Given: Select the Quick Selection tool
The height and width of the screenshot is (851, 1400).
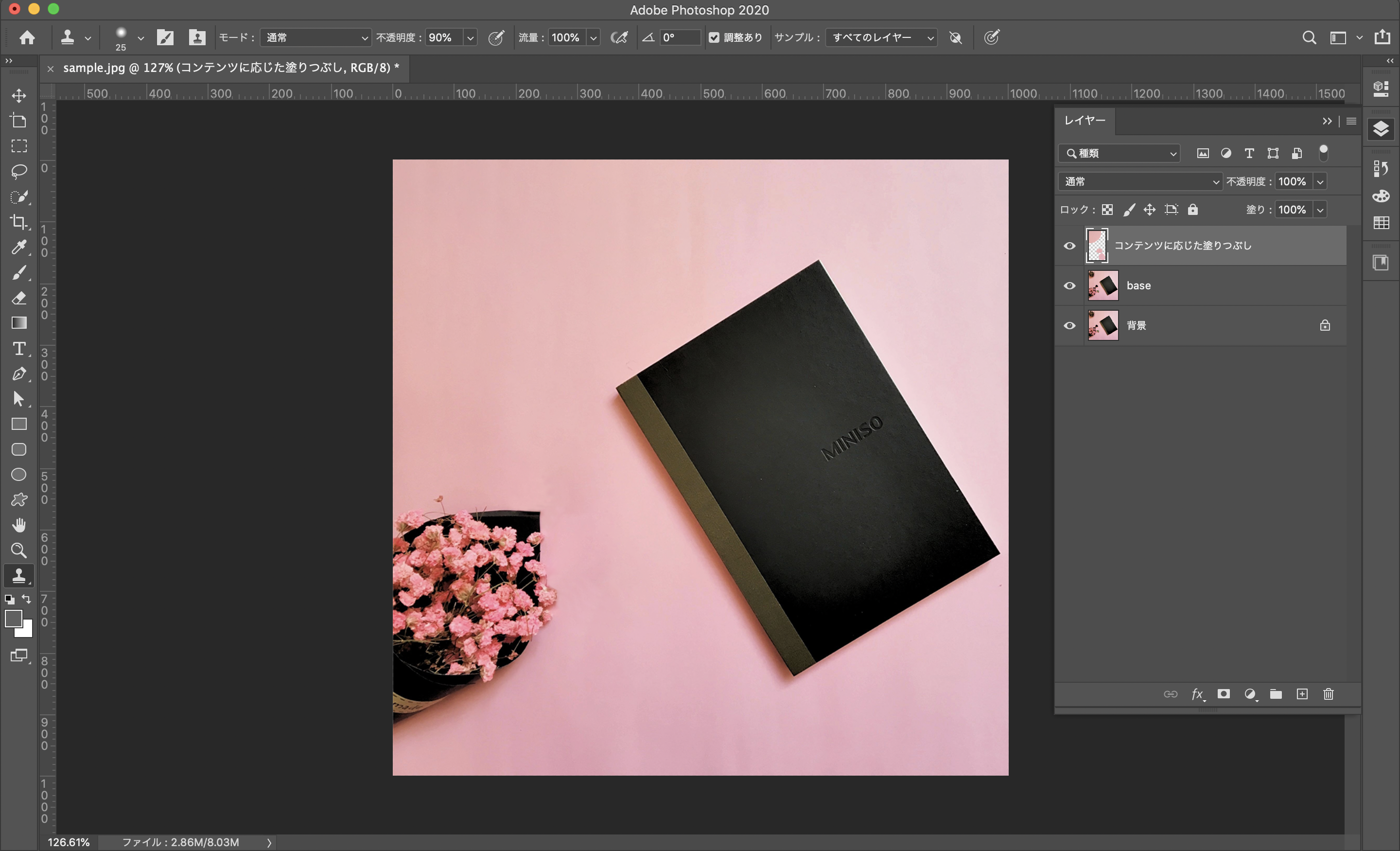Looking at the screenshot, I should point(19,196).
